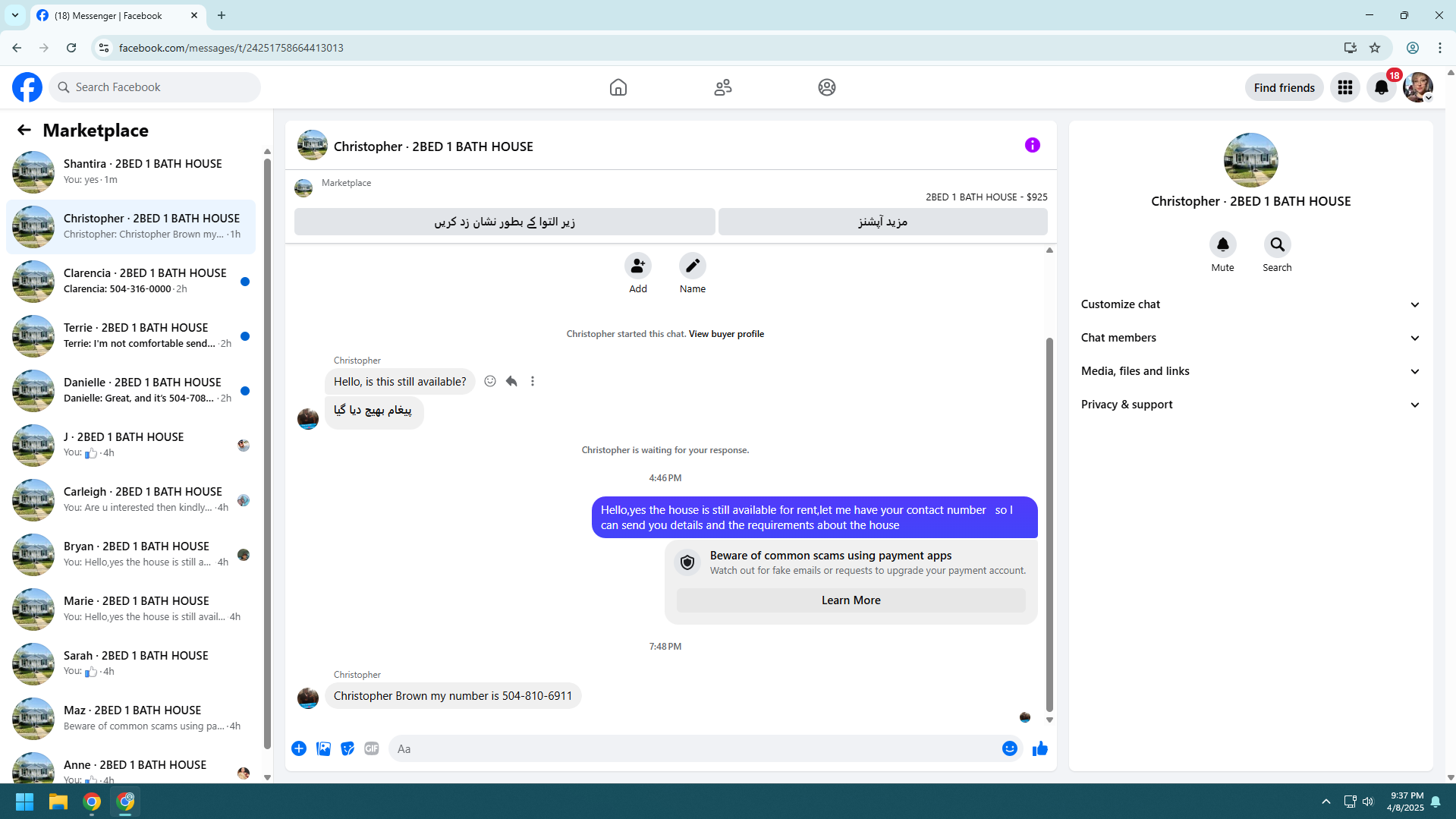Image resolution: width=1456 pixels, height=819 pixels.
Task: Open more actions plus icon in composer
Action: pos(299,748)
